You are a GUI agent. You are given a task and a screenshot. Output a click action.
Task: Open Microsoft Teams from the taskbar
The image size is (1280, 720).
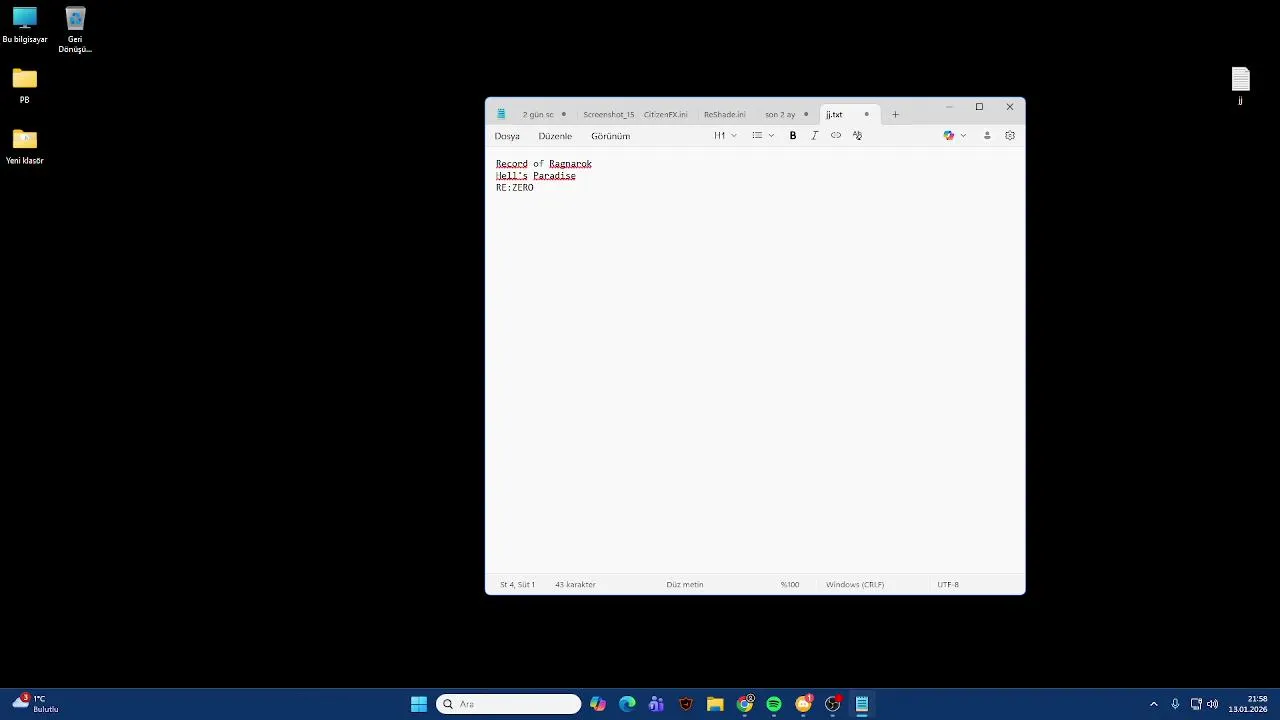pyautogui.click(x=656, y=704)
